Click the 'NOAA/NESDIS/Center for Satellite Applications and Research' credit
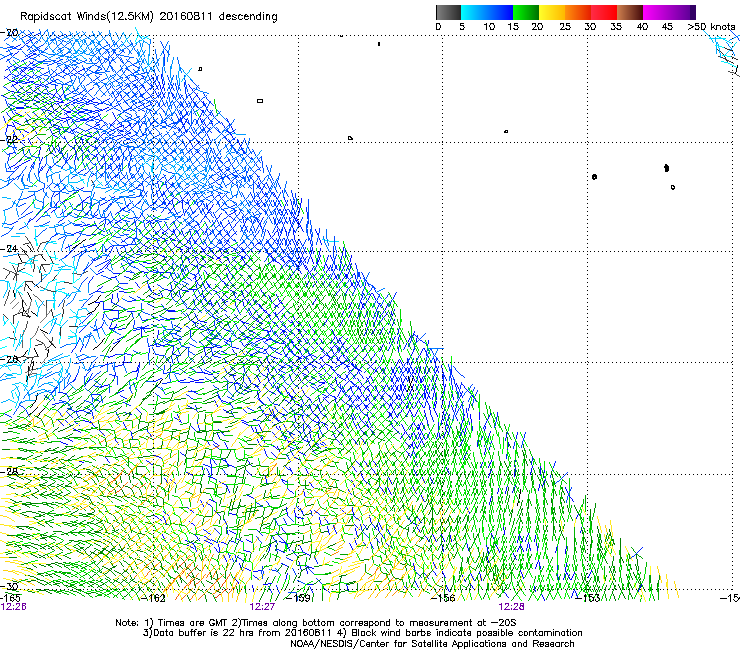The height and width of the screenshot is (650, 740). click(x=432, y=644)
